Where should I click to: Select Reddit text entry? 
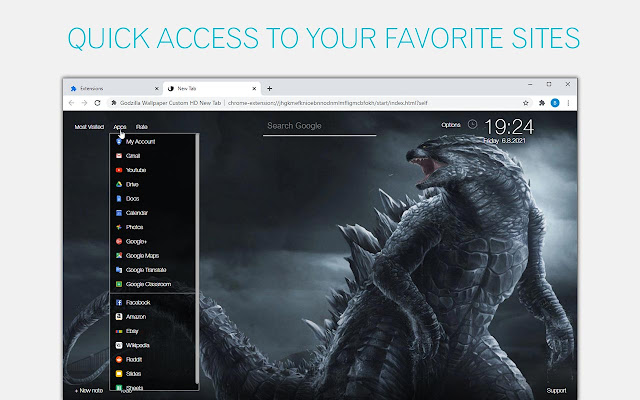[134, 360]
